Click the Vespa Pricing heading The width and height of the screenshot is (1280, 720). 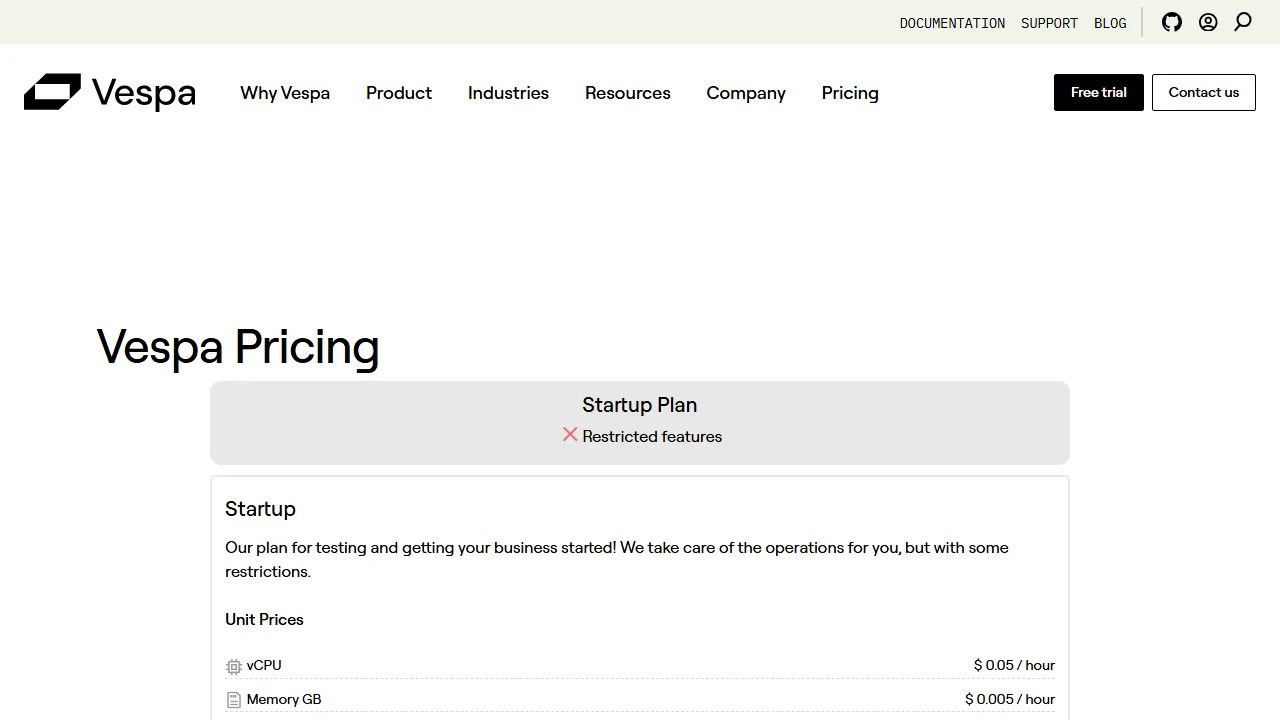[238, 347]
